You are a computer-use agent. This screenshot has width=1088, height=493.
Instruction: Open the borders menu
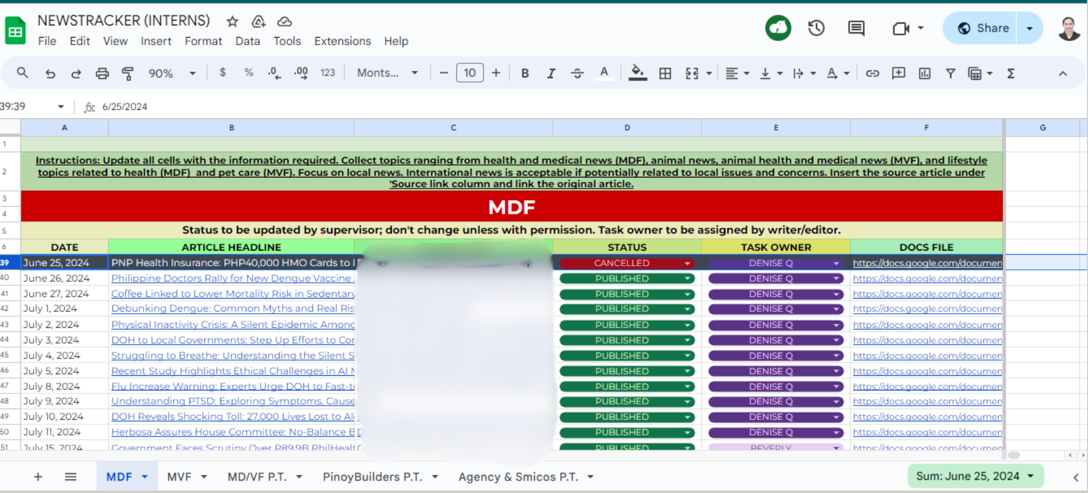[665, 73]
